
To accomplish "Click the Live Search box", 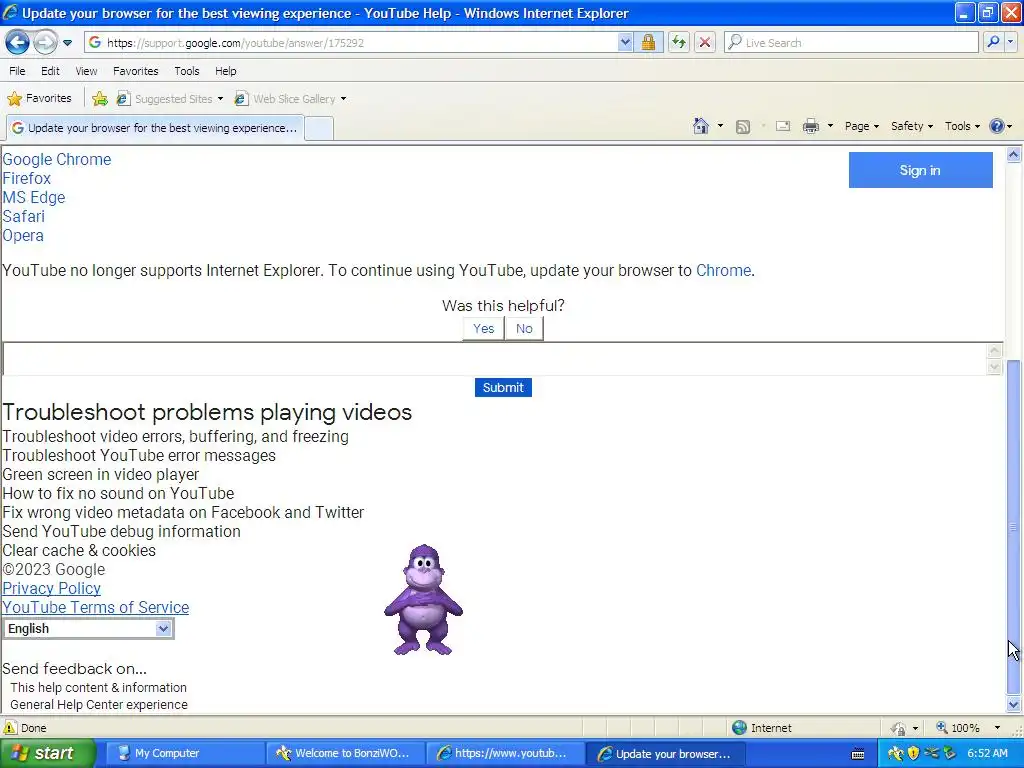I will pyautogui.click(x=851, y=42).
